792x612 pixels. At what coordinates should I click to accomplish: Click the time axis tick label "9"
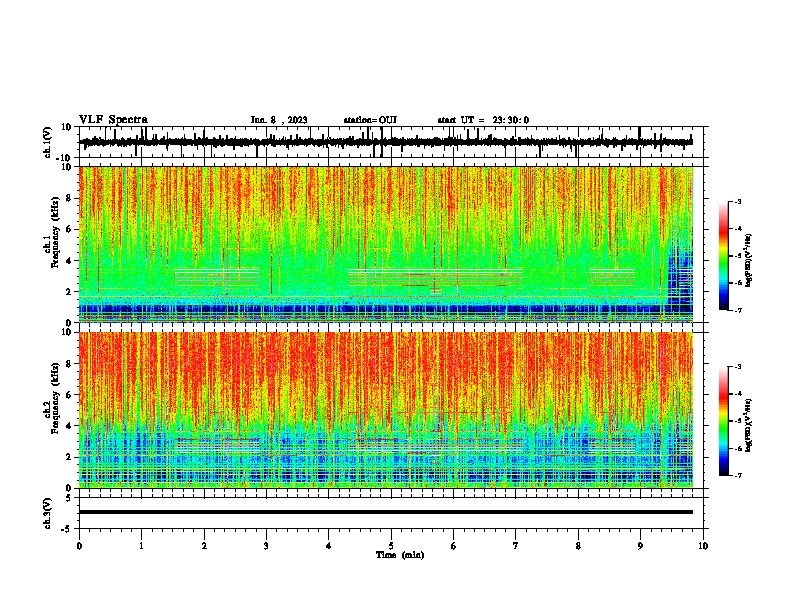point(640,546)
